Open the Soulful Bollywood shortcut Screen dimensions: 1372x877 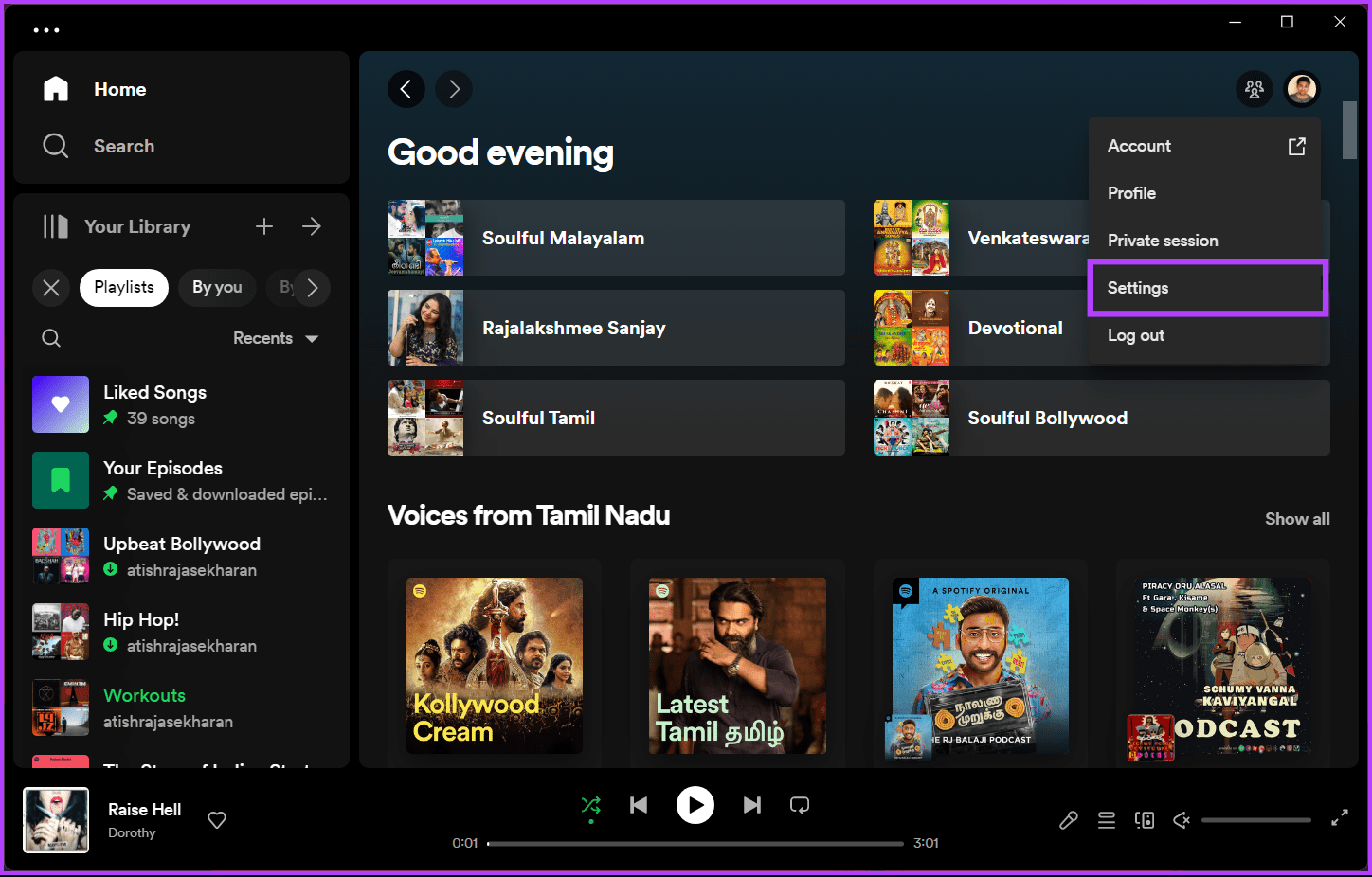(x=1102, y=418)
